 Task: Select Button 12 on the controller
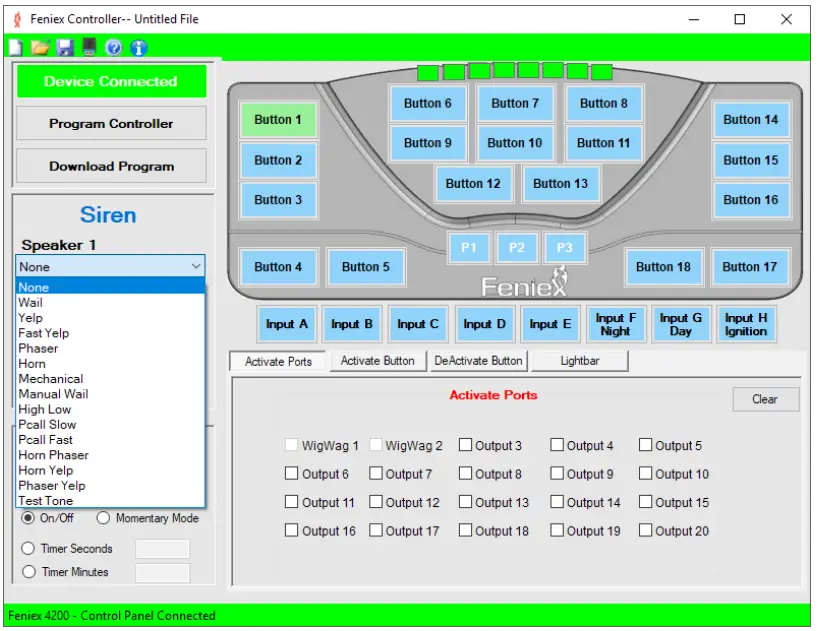point(473,184)
